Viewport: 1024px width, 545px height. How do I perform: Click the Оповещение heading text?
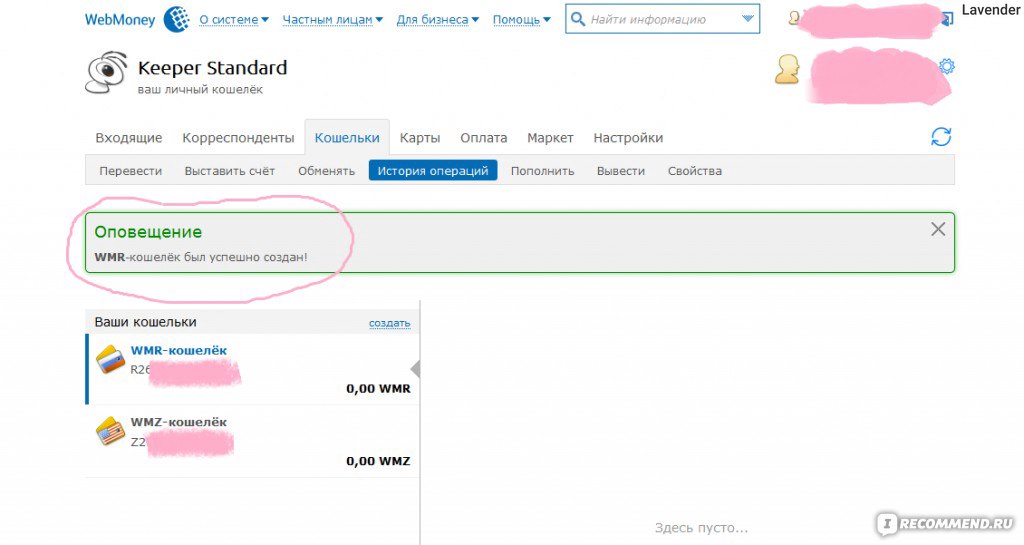(x=148, y=232)
